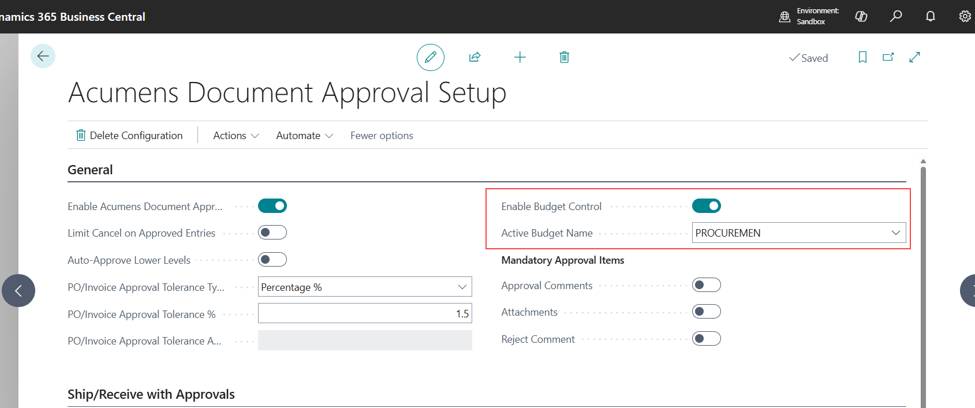
Task: Click Active Budget Name label
Action: [x=547, y=233]
